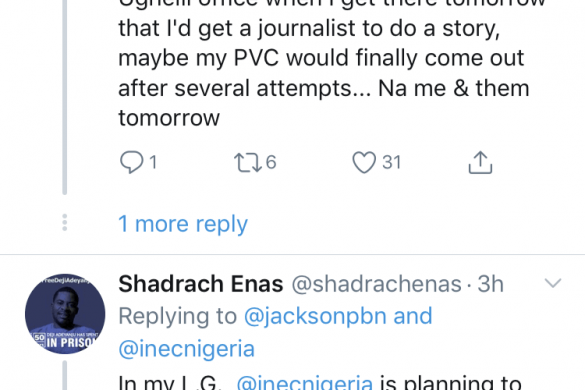This screenshot has height=390, width=585.
Task: Like the tweet with the heart icon
Action: [364, 162]
